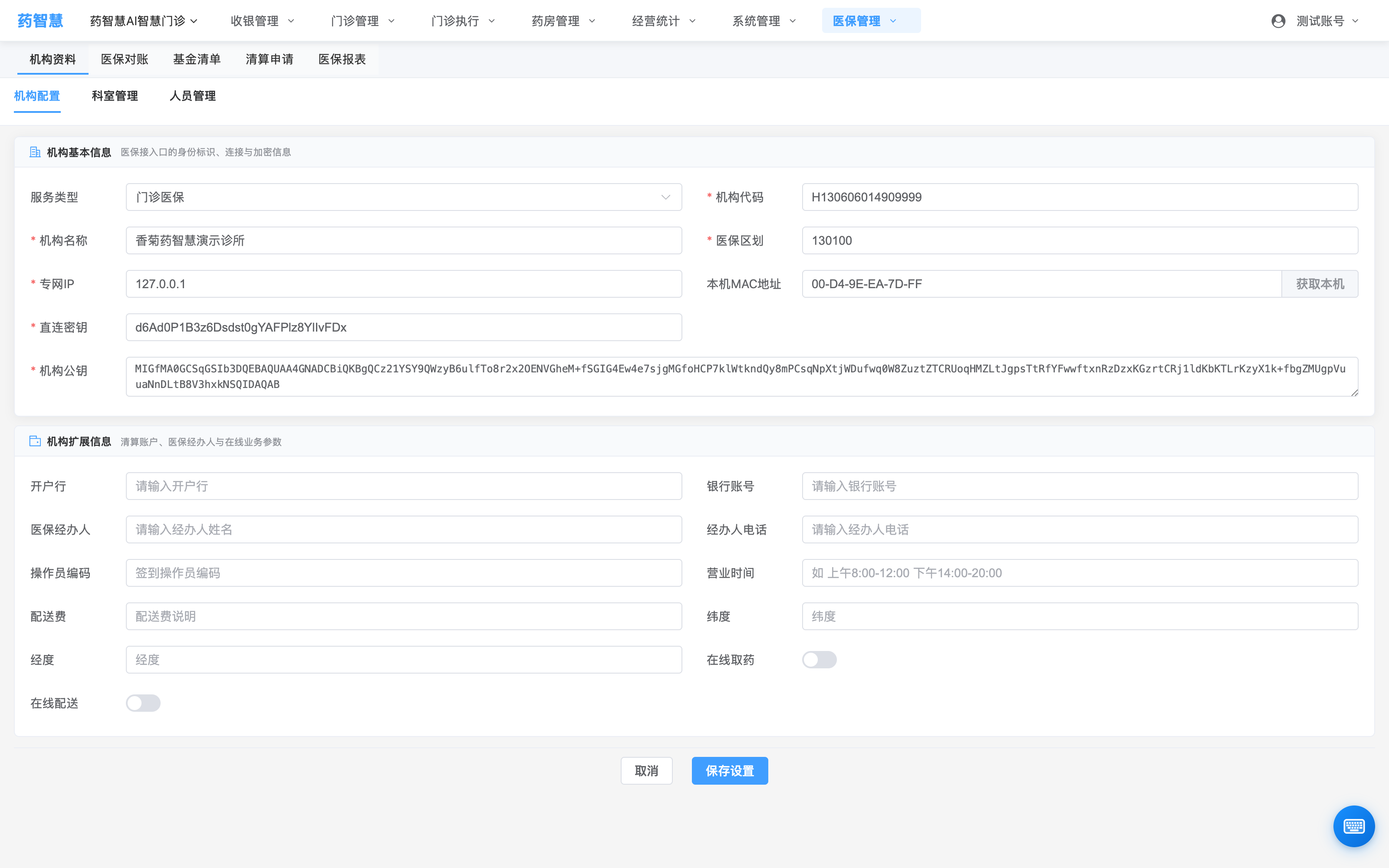Select the 机构资料 tab
The width and height of the screenshot is (1389, 868).
point(53,59)
